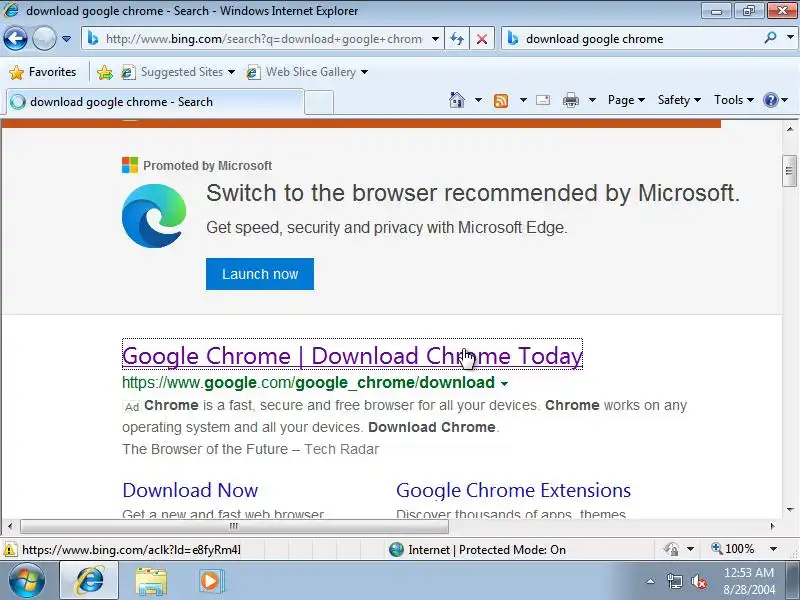This screenshot has height=600, width=800.
Task: Open the Favorites star button
Action: tap(43, 72)
